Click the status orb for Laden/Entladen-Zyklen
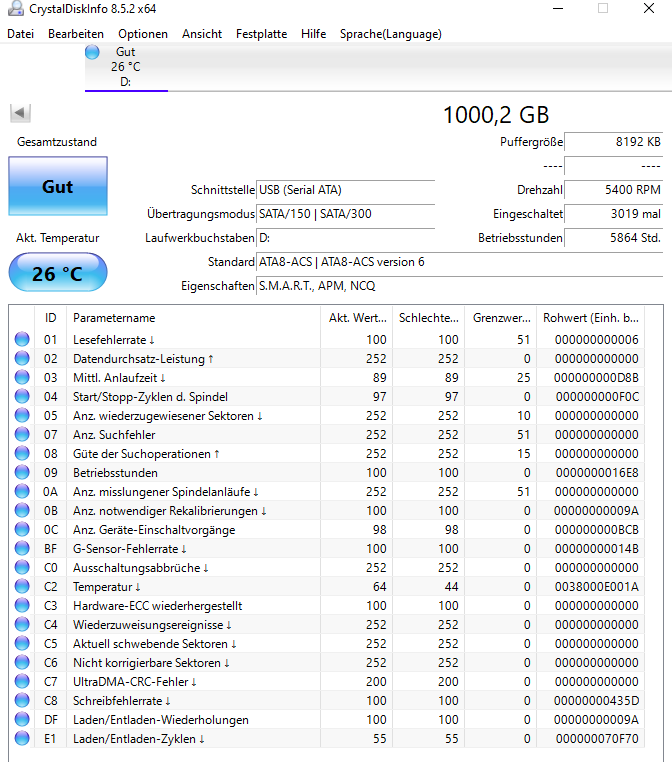The width and height of the screenshot is (672, 762). point(22,738)
